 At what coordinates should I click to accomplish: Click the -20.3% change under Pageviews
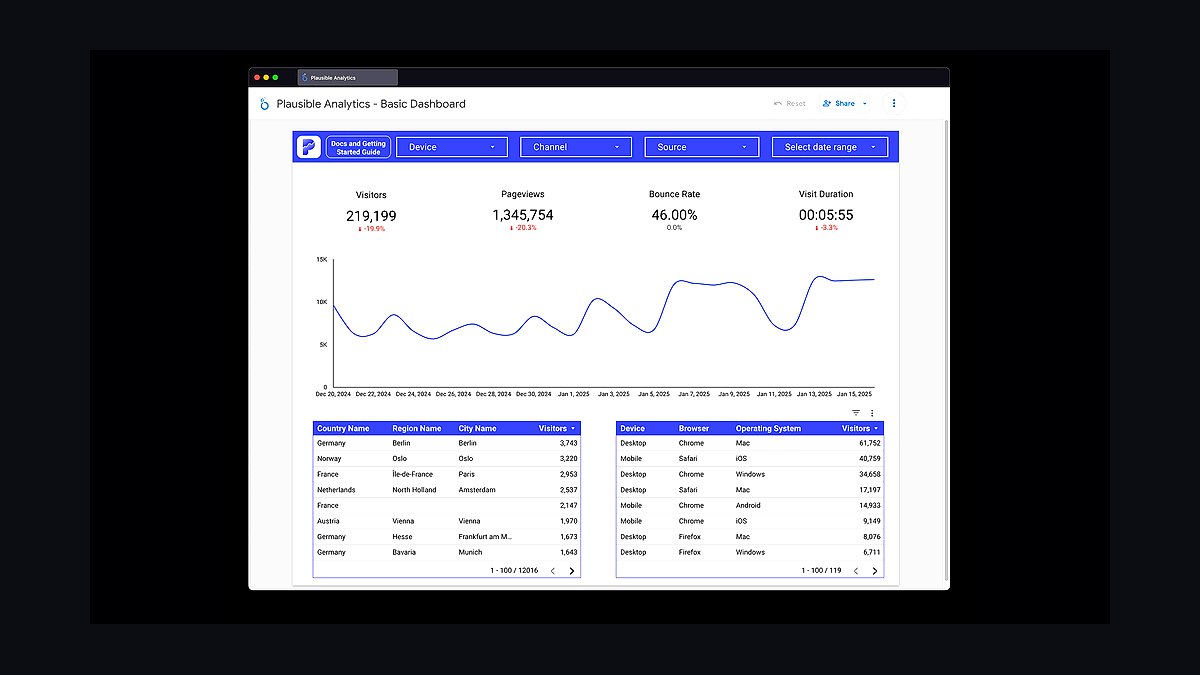(523, 228)
